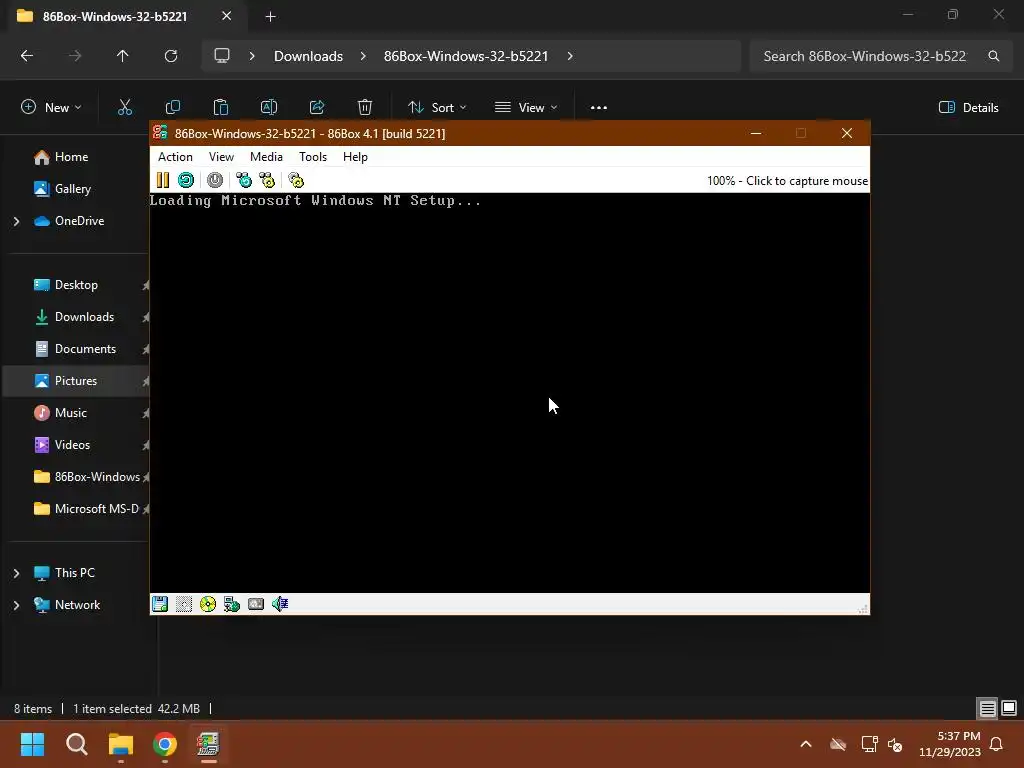Click 86Box-Windows-32-b5221 in the breadcrumb
Viewport: 1024px width, 768px height.
tap(466, 56)
